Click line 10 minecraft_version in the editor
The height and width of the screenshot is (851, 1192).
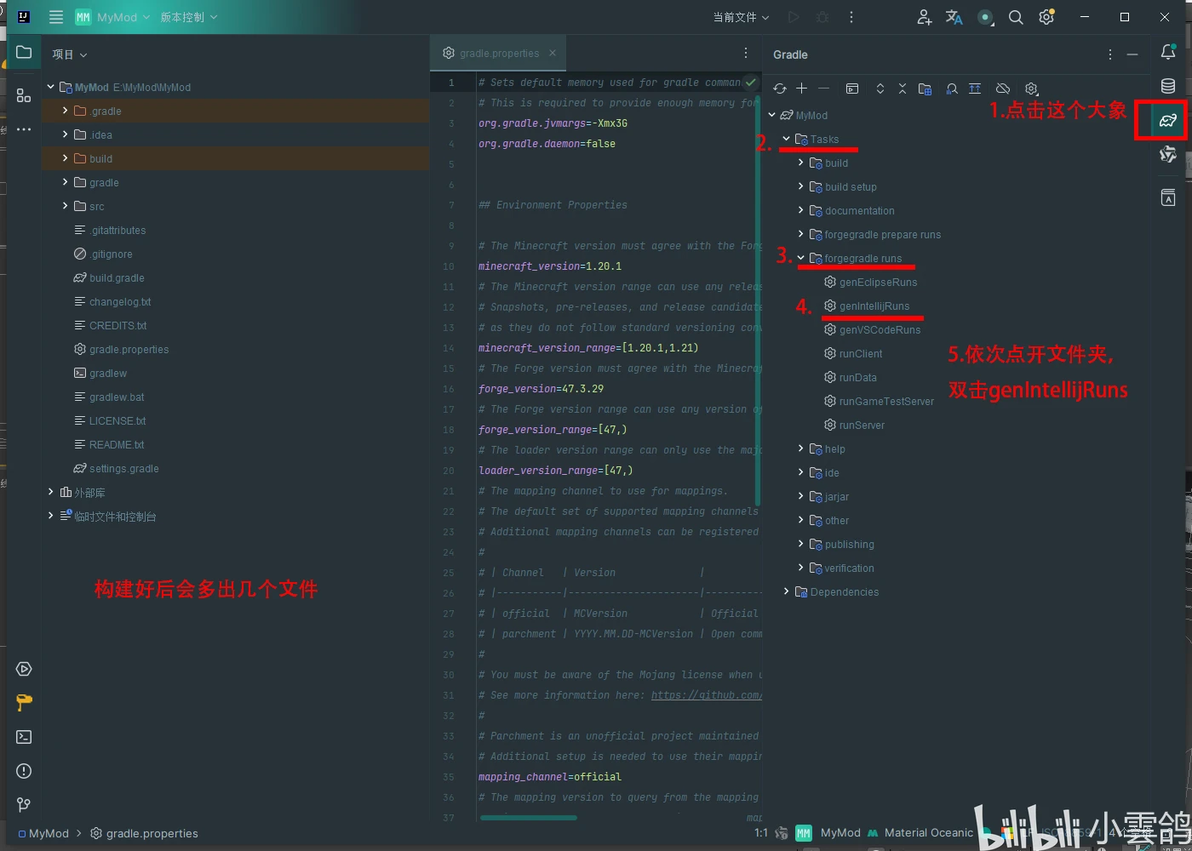pyautogui.click(x=550, y=266)
